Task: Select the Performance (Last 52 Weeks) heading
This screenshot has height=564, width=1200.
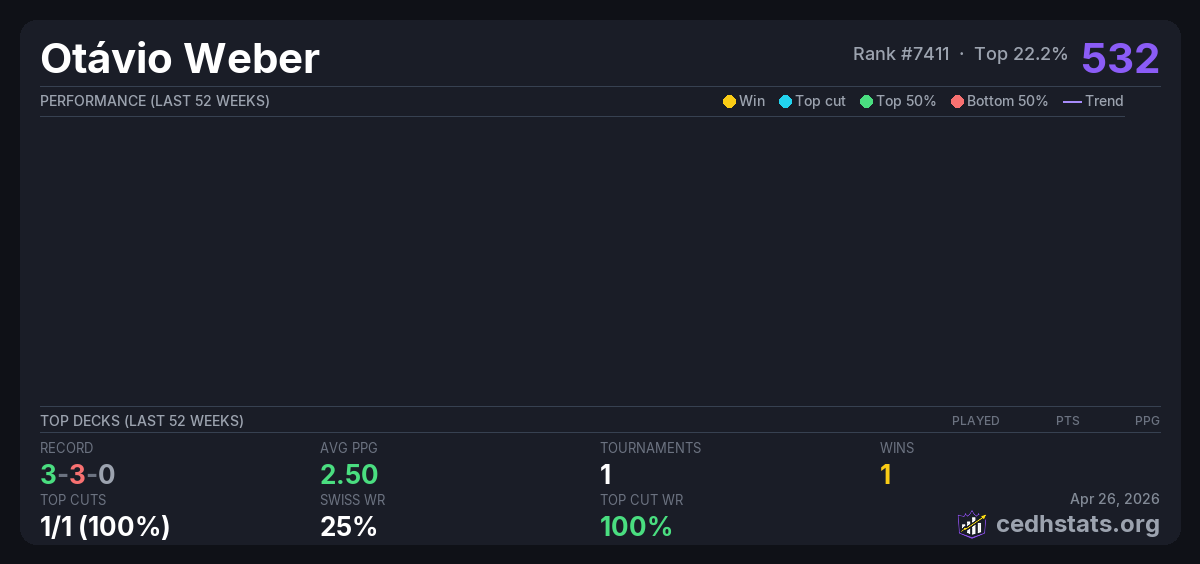Action: pyautogui.click(x=155, y=101)
